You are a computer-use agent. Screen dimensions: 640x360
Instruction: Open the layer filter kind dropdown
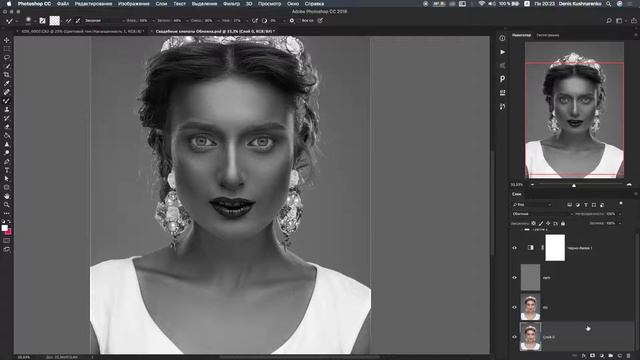pos(532,205)
